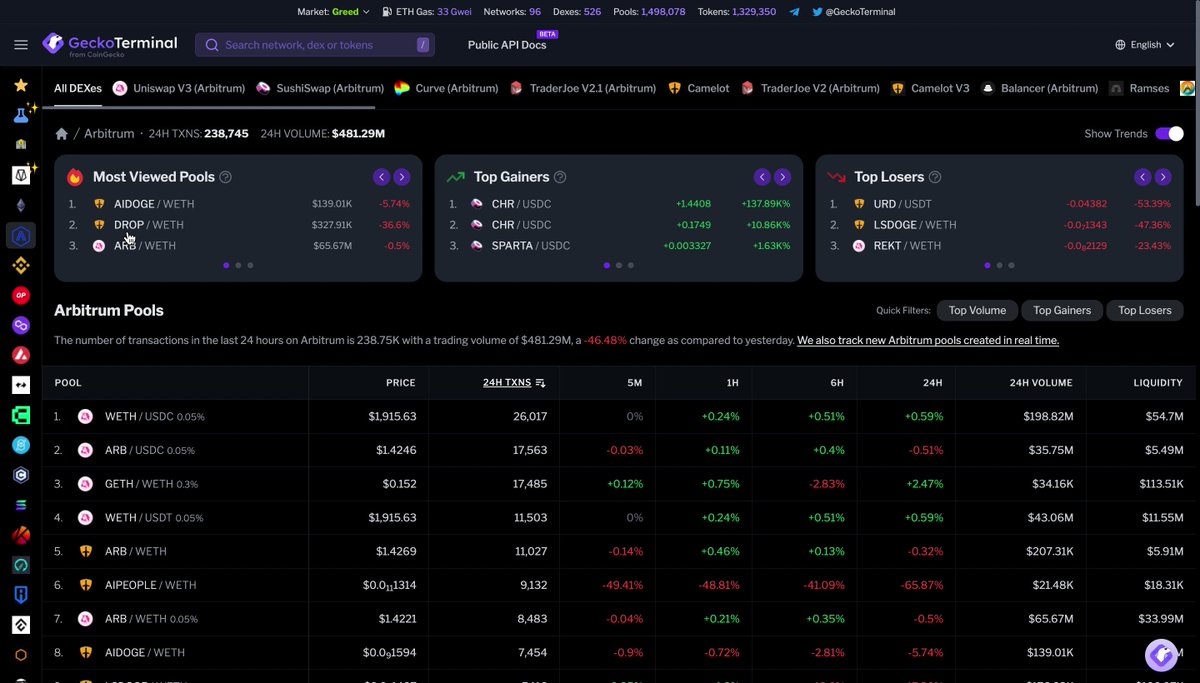
Task: Open REKT / WETH in Top Losers
Action: (x=1000, y=246)
